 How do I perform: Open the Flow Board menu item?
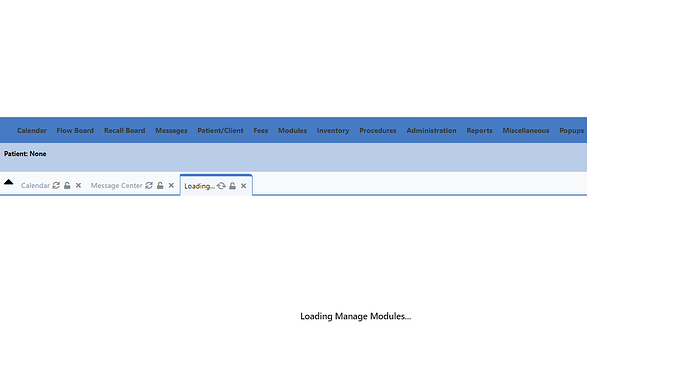pos(75,130)
